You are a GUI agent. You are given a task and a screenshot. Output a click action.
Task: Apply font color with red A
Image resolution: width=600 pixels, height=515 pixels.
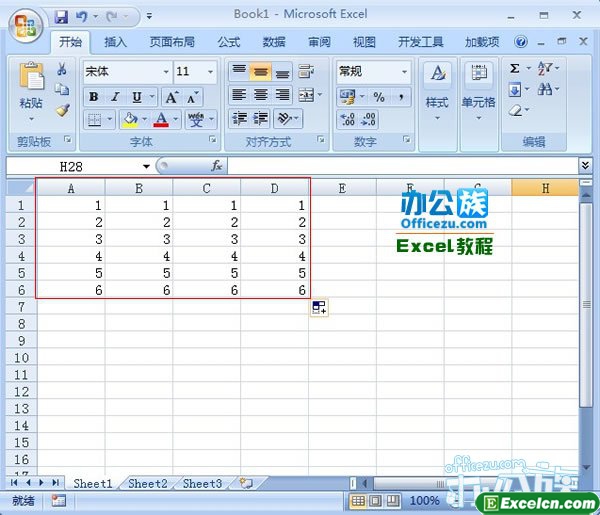point(161,120)
